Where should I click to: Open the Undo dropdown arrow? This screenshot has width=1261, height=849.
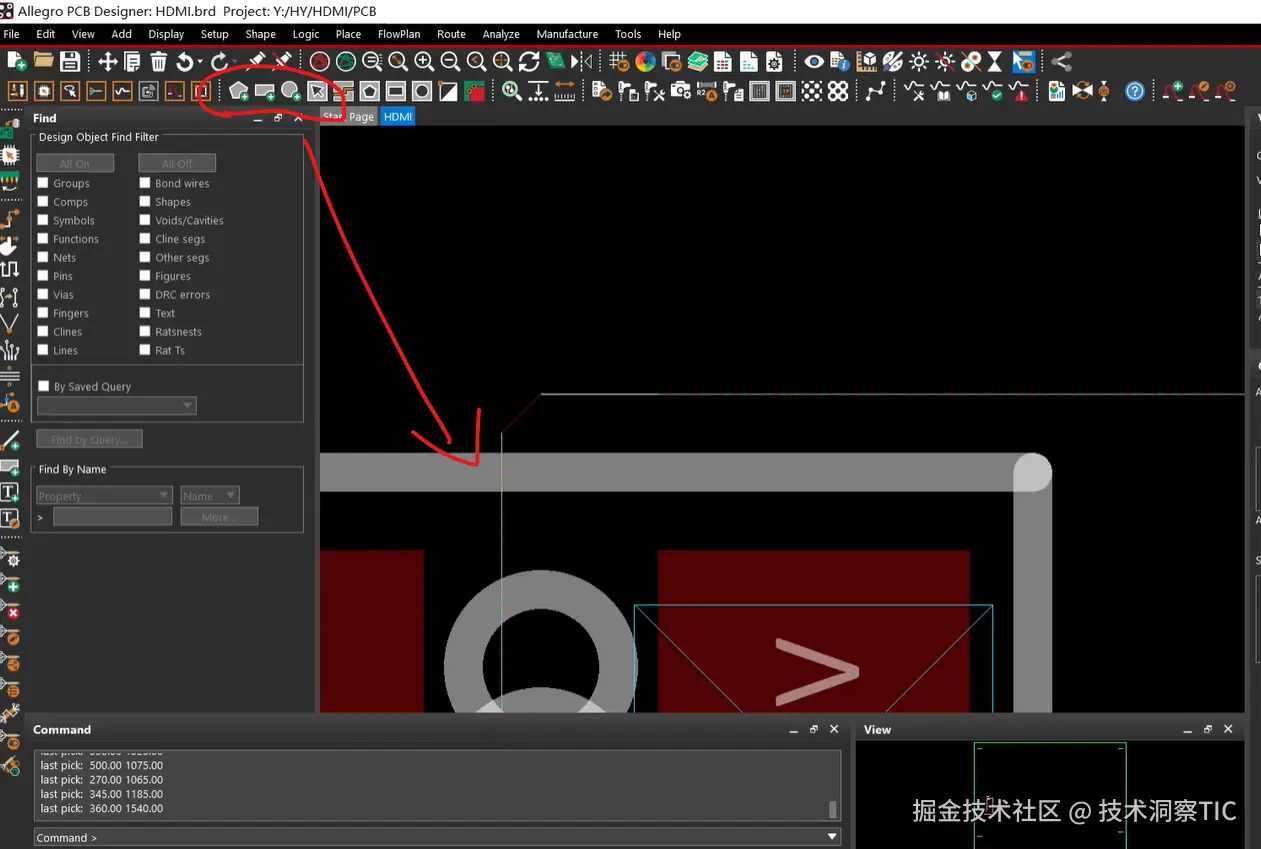pyautogui.click(x=200, y=63)
